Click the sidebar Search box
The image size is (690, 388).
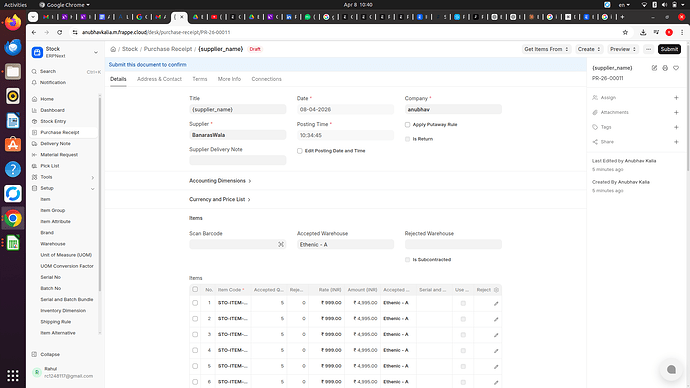point(66,71)
